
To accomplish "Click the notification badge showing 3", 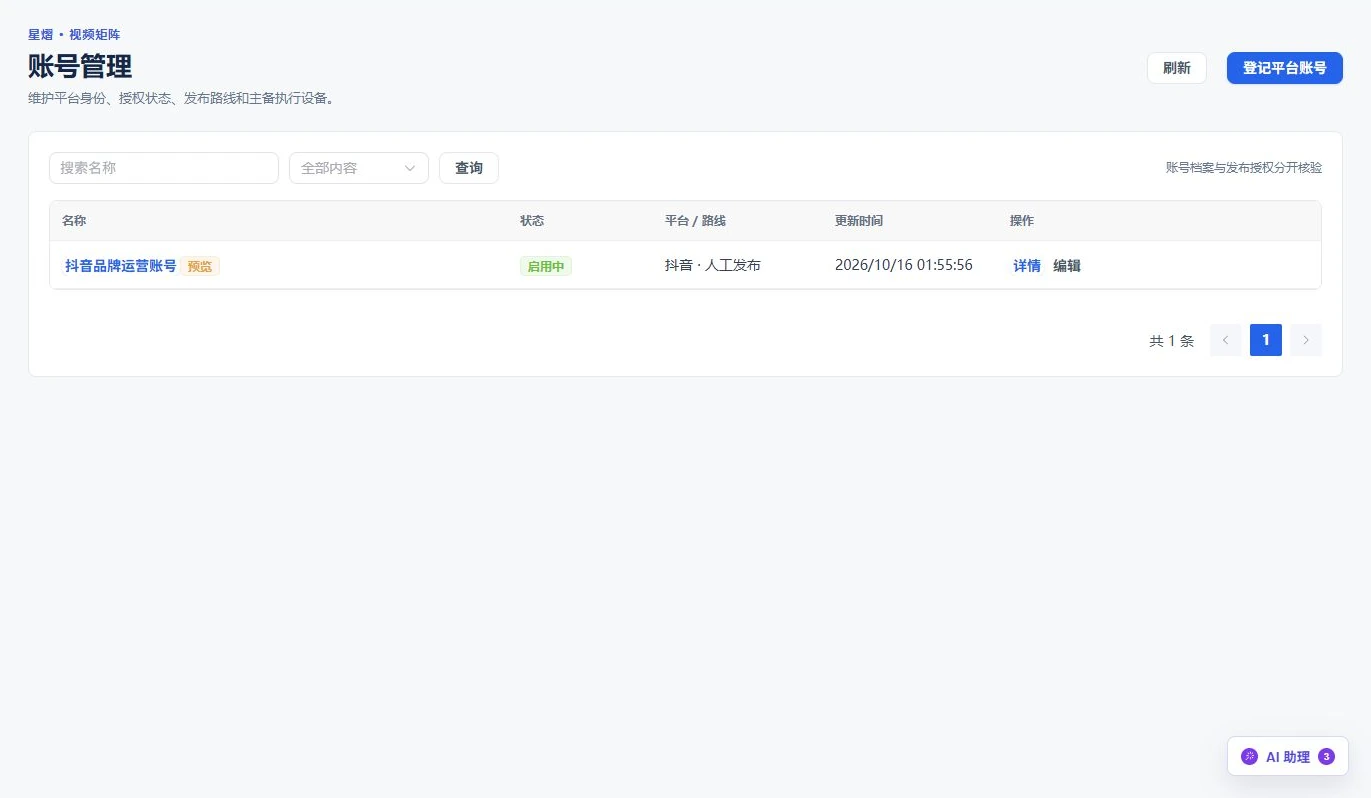I will [1326, 757].
